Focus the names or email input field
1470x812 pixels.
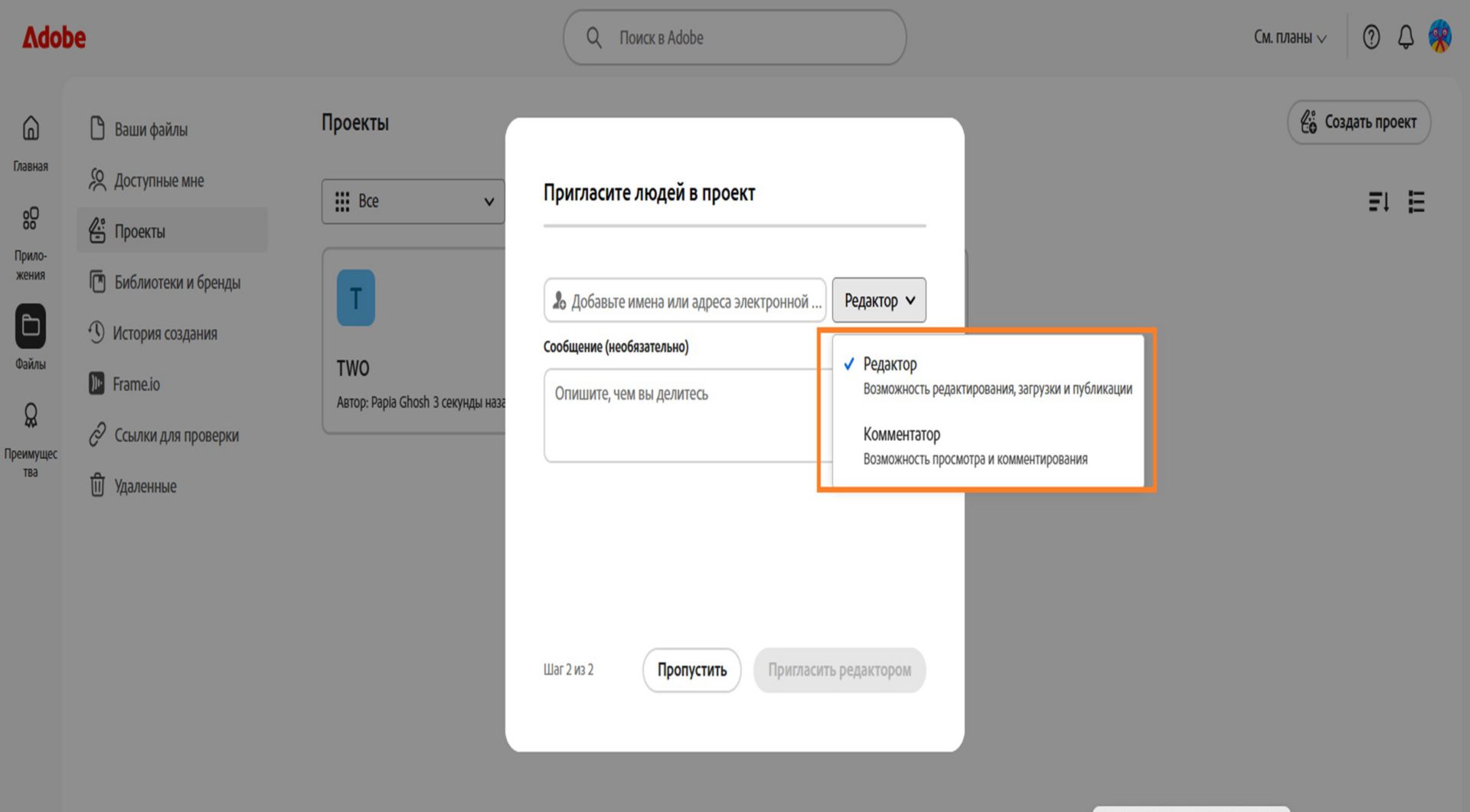tap(685, 301)
